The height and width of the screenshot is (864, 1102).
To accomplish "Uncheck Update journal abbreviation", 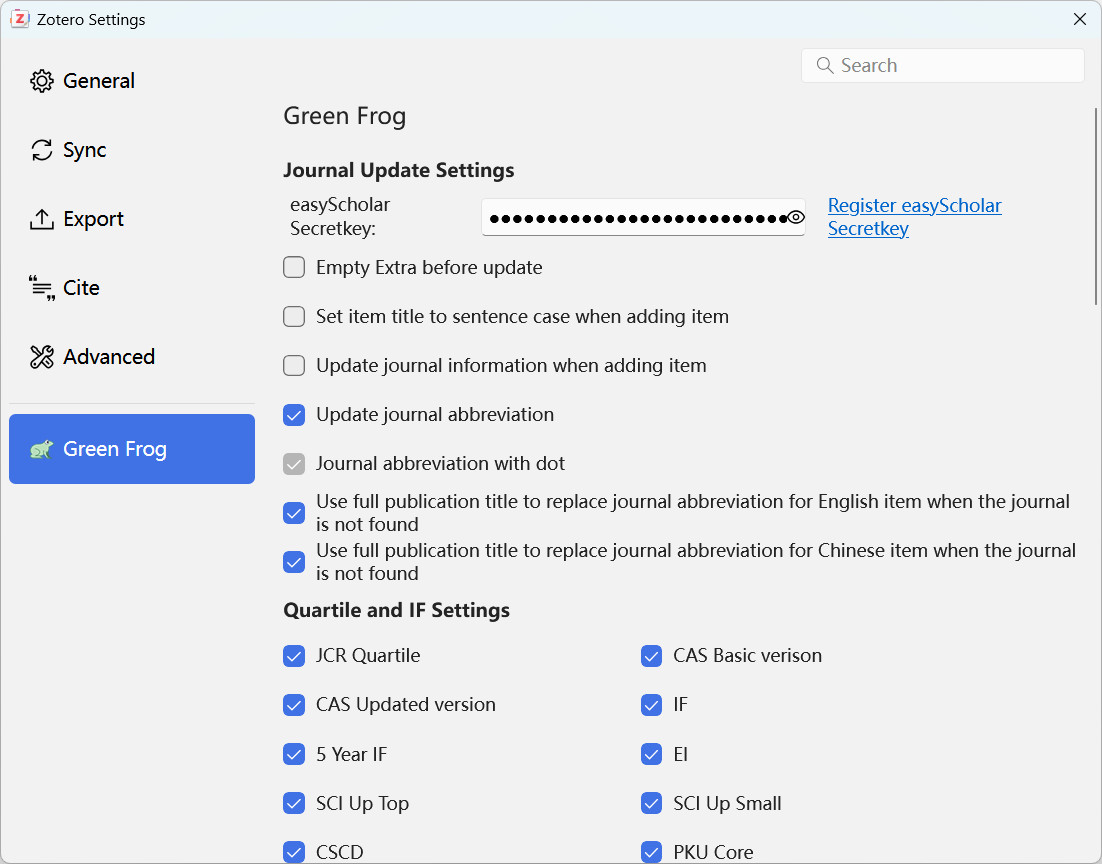I will pyautogui.click(x=294, y=415).
